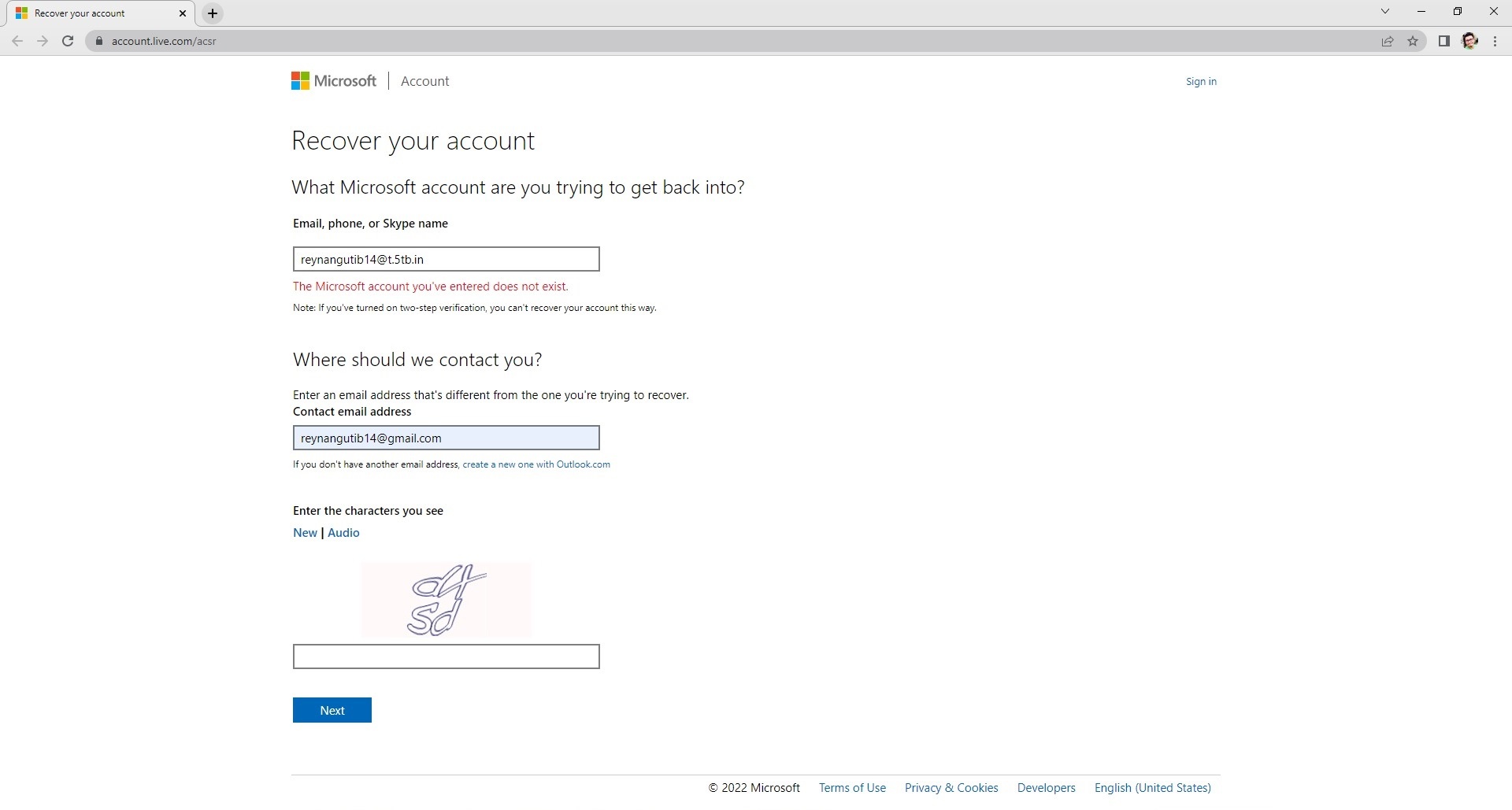Open create a new one with Outlook.com link
1512x810 pixels.
(x=536, y=464)
